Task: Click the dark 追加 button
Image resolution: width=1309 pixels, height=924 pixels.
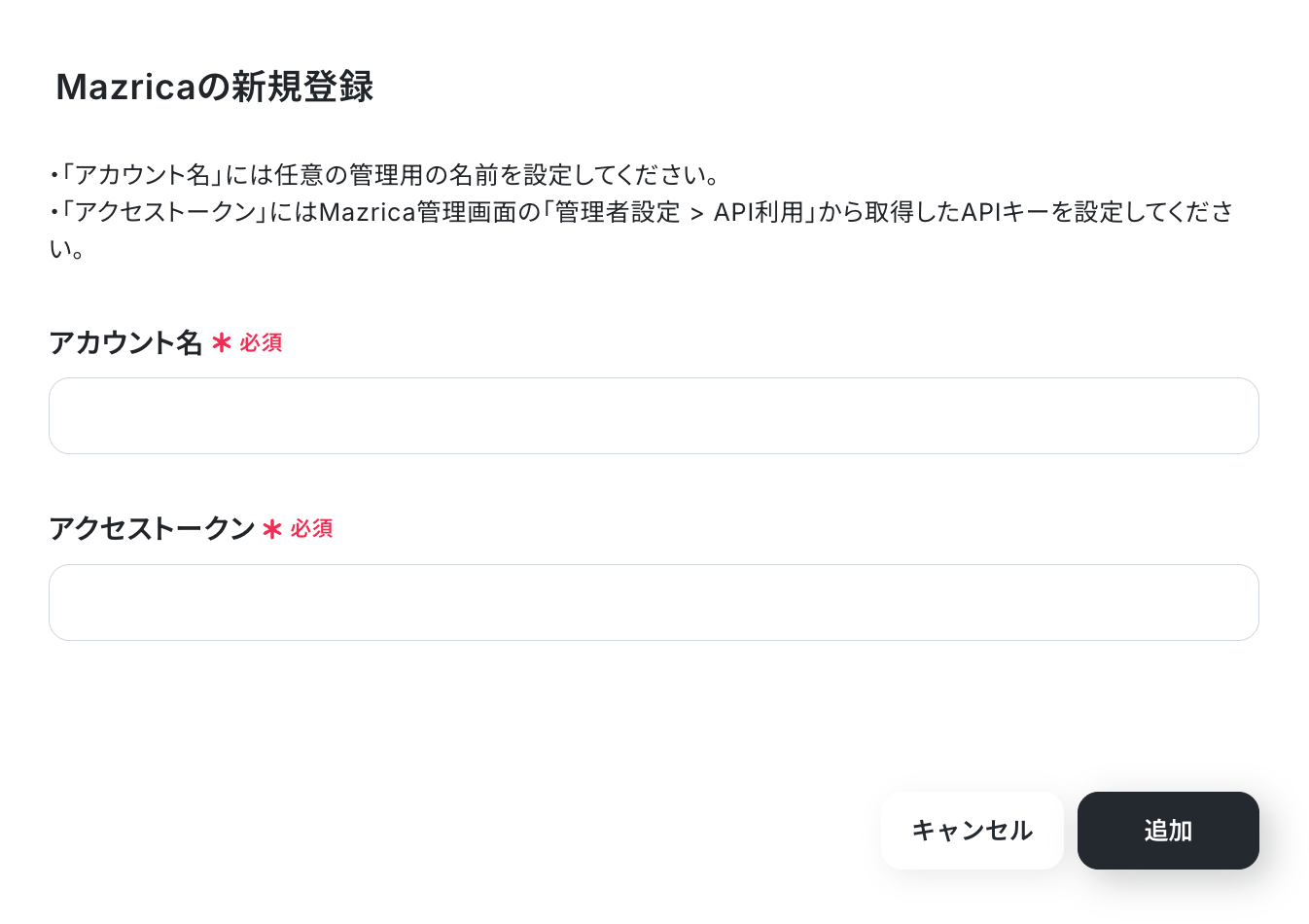Action: (1168, 831)
